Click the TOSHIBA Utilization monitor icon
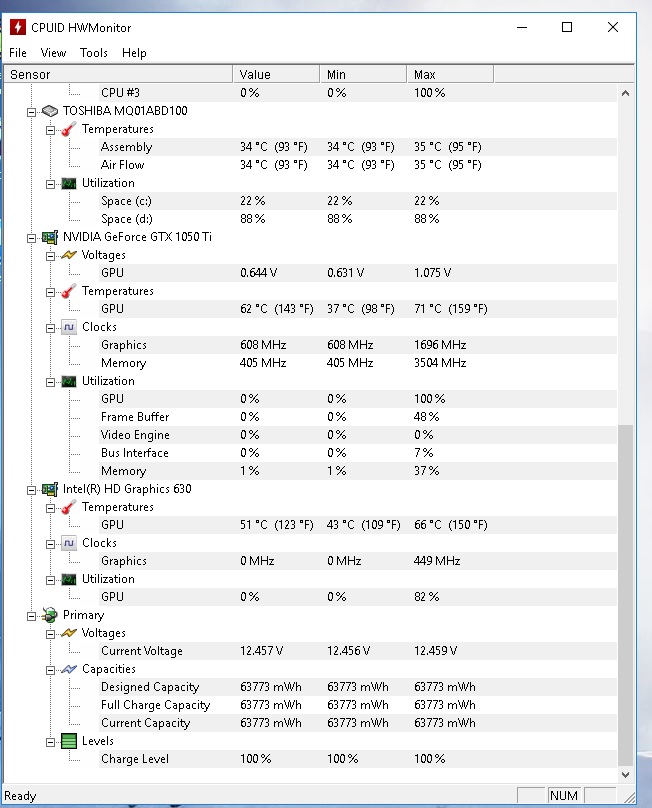 68,183
